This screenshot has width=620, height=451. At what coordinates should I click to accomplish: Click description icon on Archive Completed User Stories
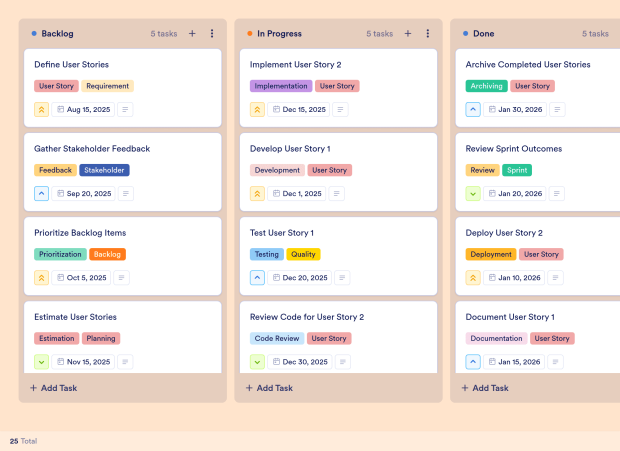pyautogui.click(x=557, y=109)
